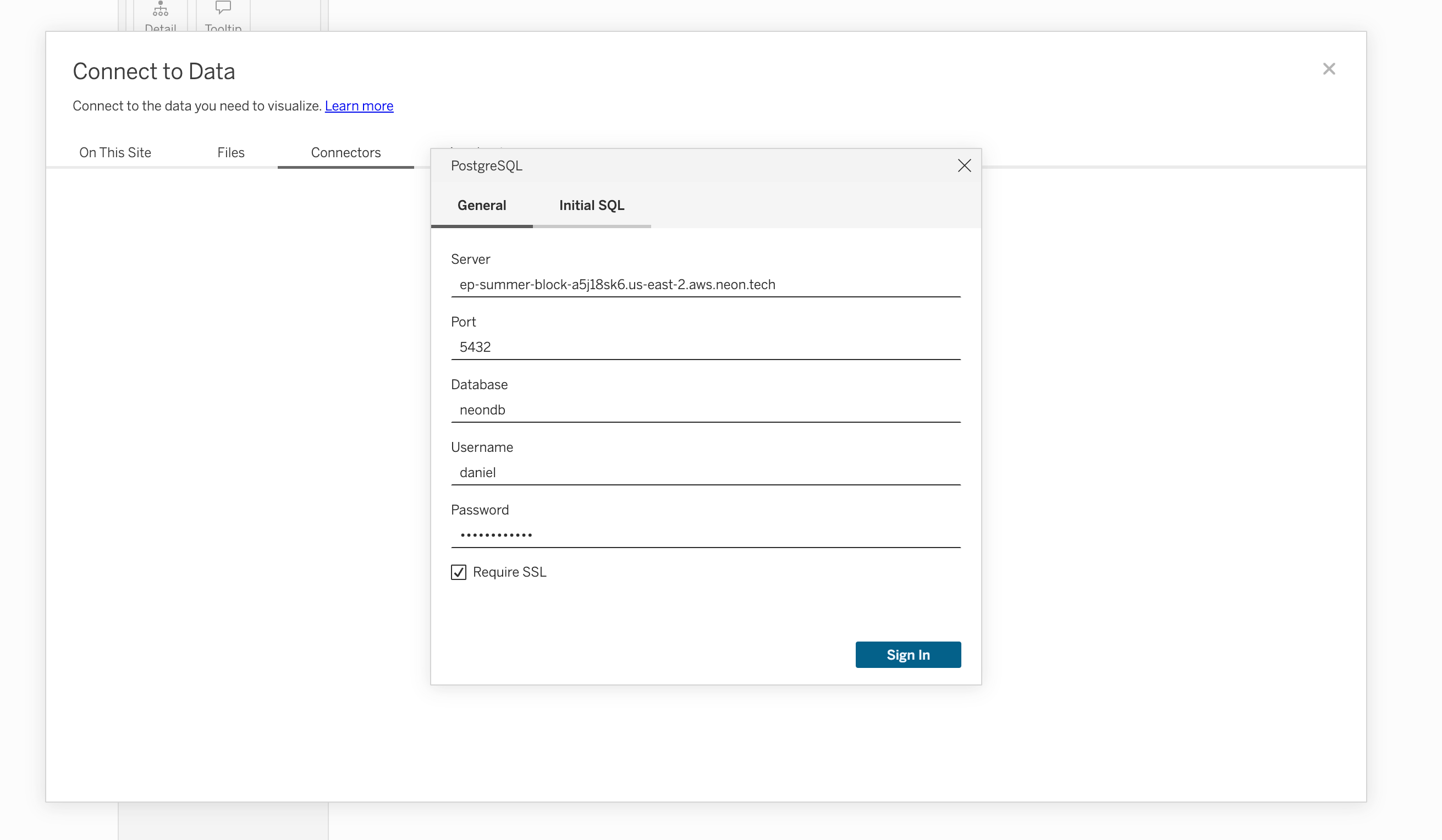Toggle the Require SSL checkbox
This screenshot has width=1442, height=840.
458,572
